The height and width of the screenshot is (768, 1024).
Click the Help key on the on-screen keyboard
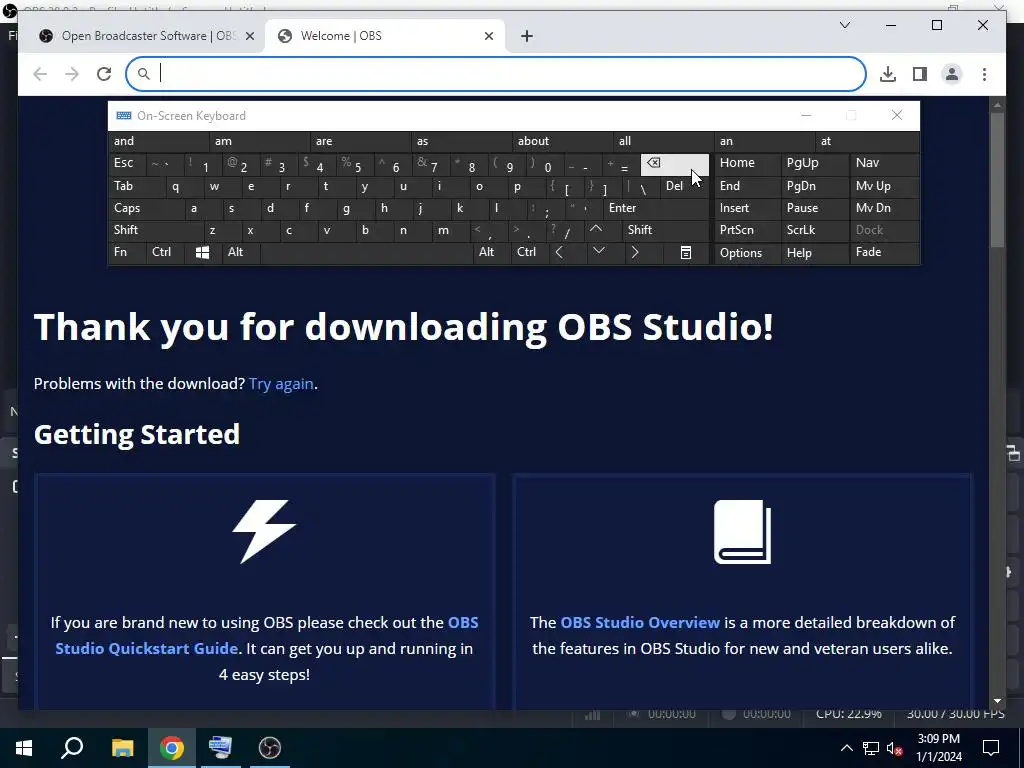[814, 252]
